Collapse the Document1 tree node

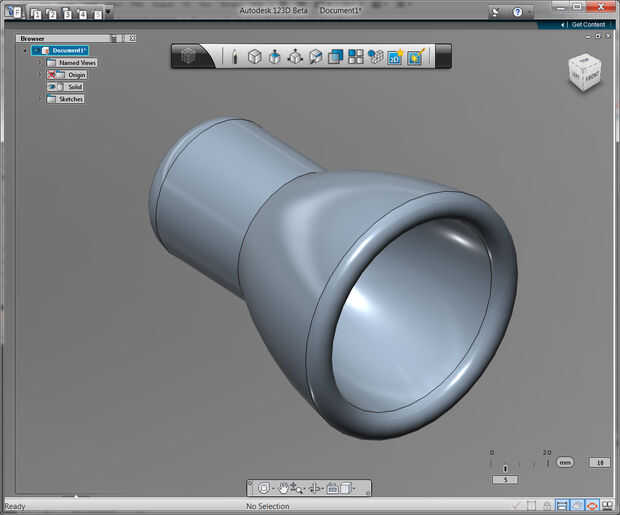click(25, 51)
